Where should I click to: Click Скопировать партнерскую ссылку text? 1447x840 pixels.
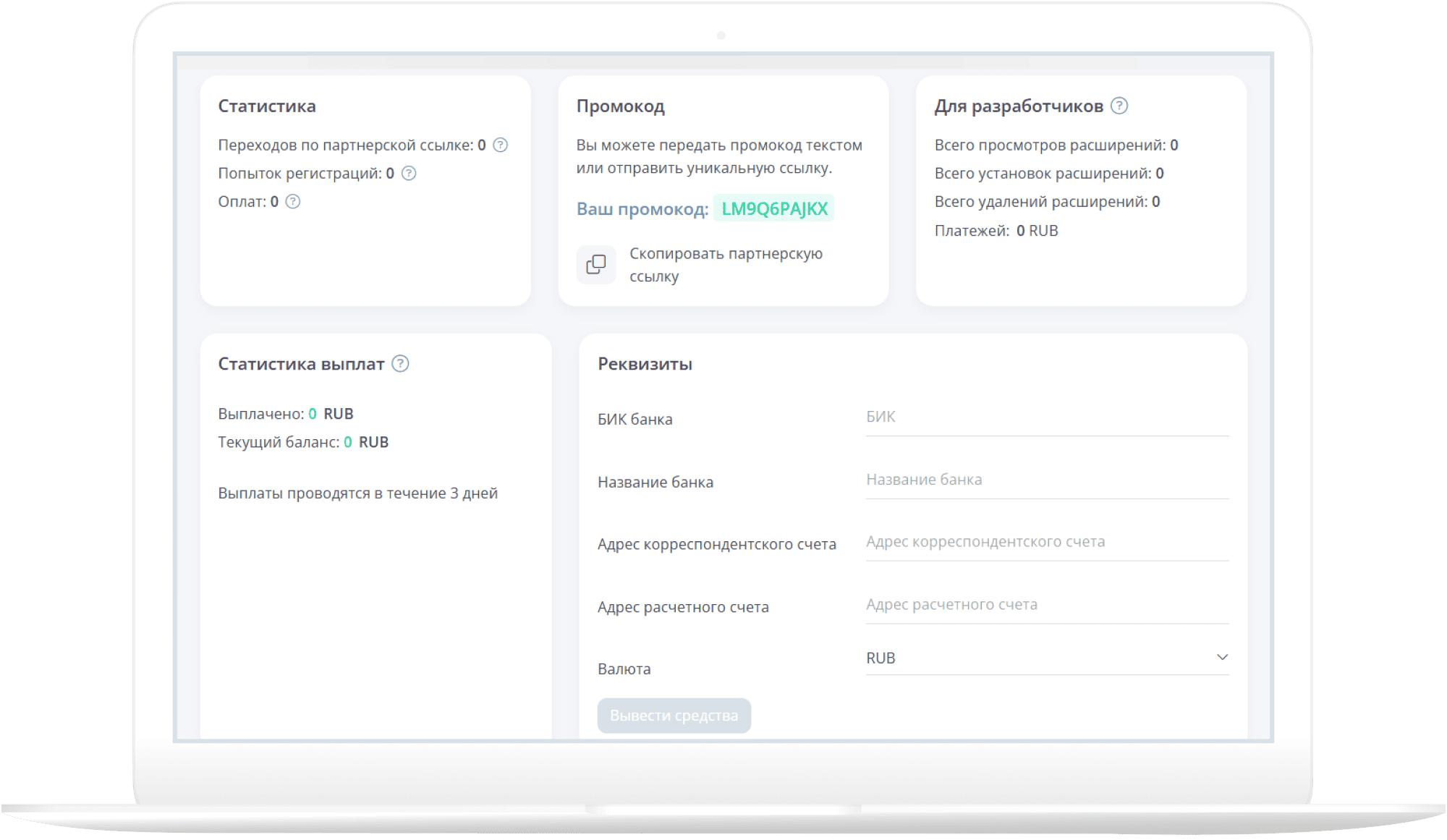[x=725, y=264]
